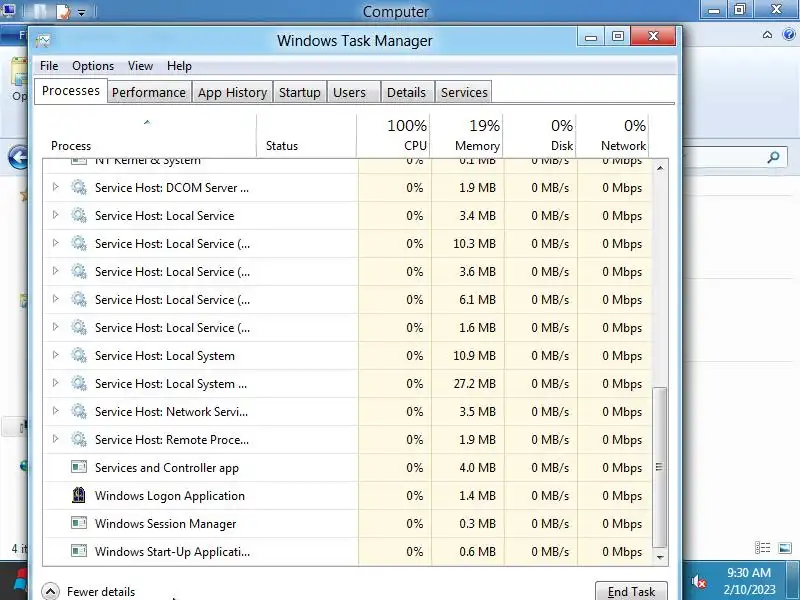Image resolution: width=800 pixels, height=600 pixels.
Task: Click the 0.6 MB memory value
Action: pos(478,552)
